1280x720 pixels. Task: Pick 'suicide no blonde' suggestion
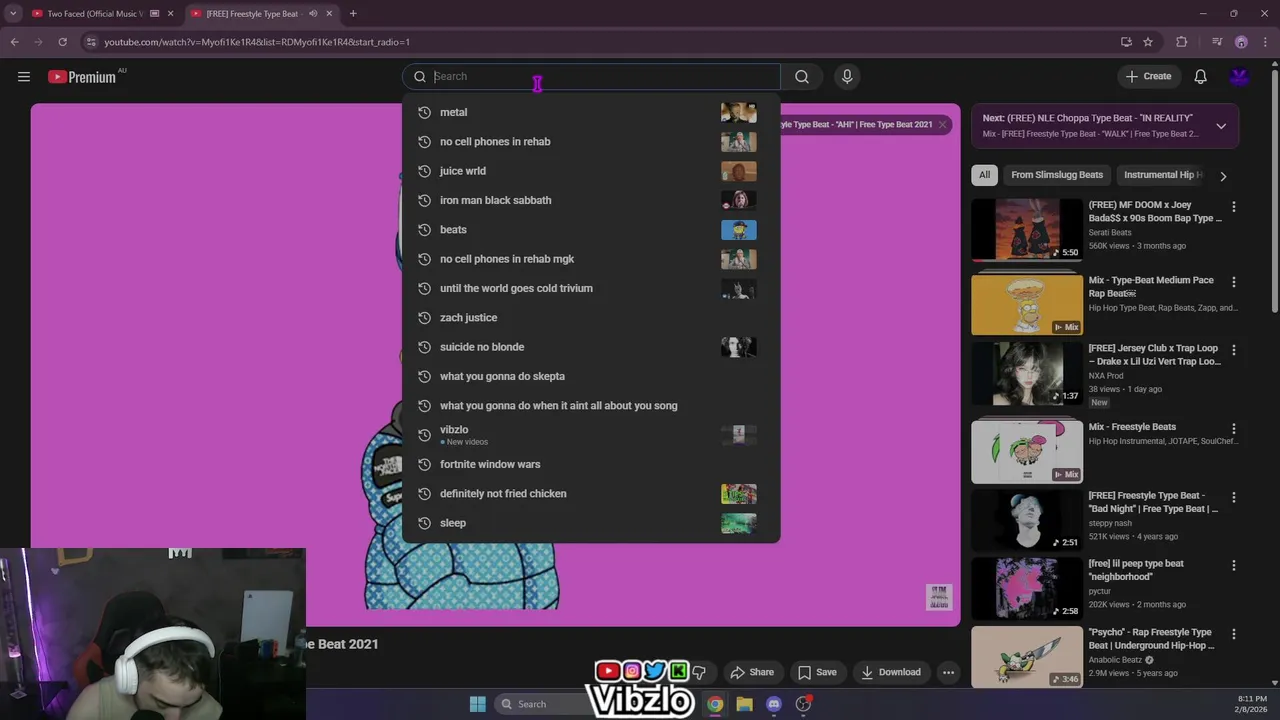click(591, 347)
